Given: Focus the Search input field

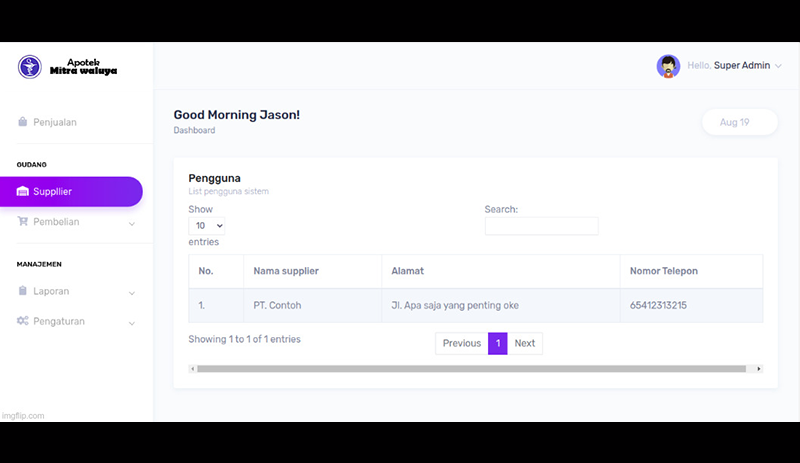Looking at the screenshot, I should [541, 226].
